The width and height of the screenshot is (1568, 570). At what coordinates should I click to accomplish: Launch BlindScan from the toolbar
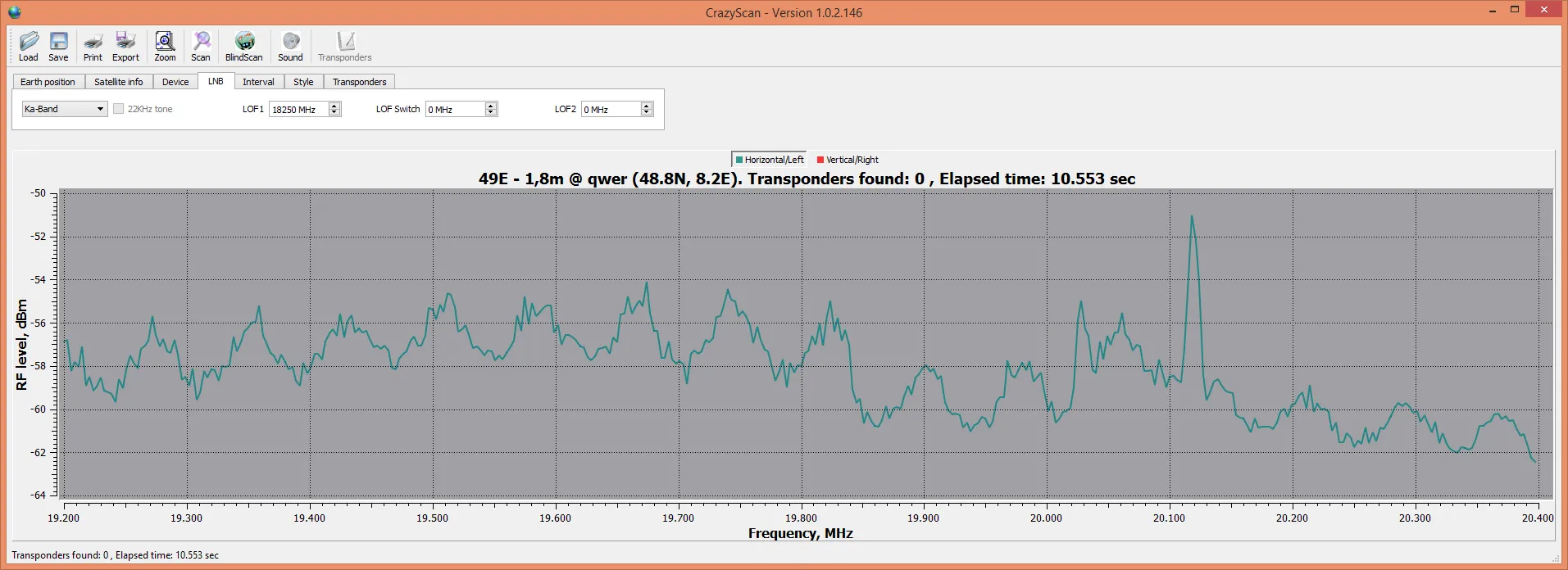click(244, 46)
